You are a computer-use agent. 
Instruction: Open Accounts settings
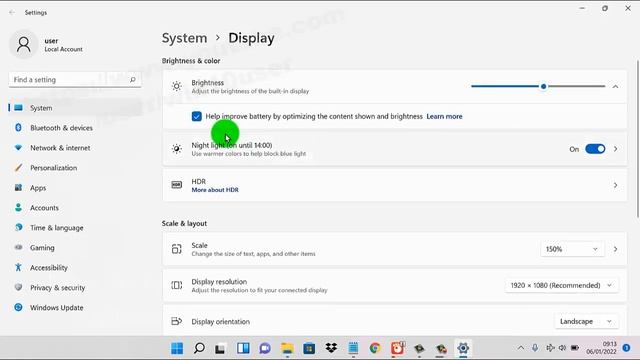point(76,208)
